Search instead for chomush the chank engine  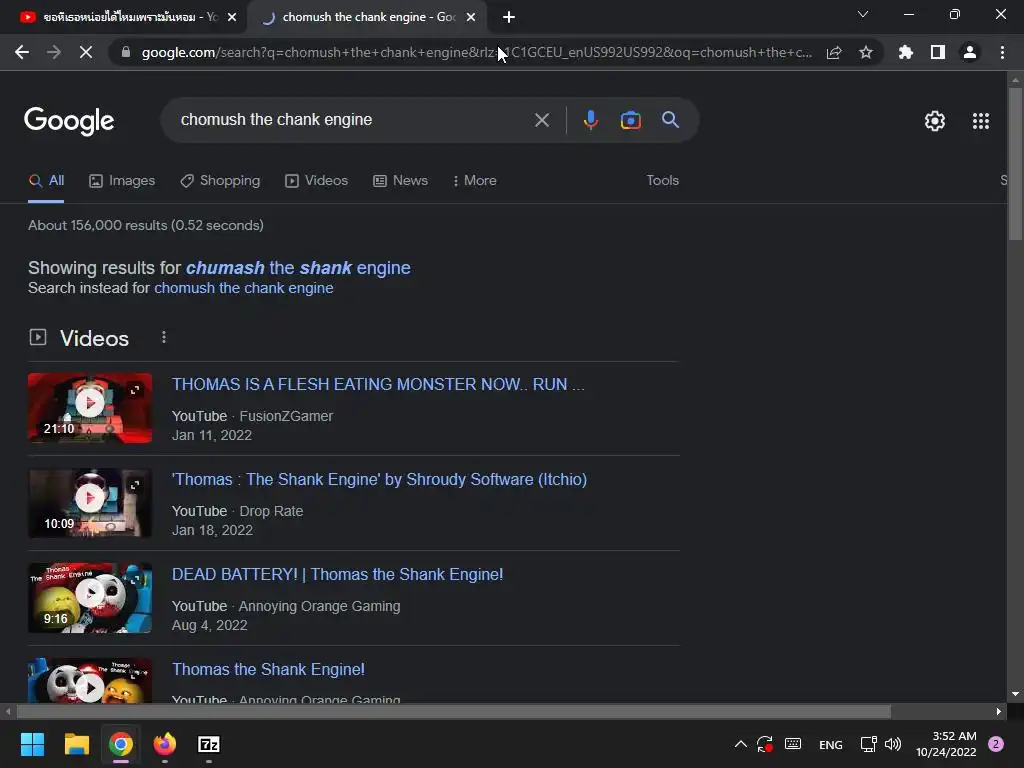click(x=244, y=288)
